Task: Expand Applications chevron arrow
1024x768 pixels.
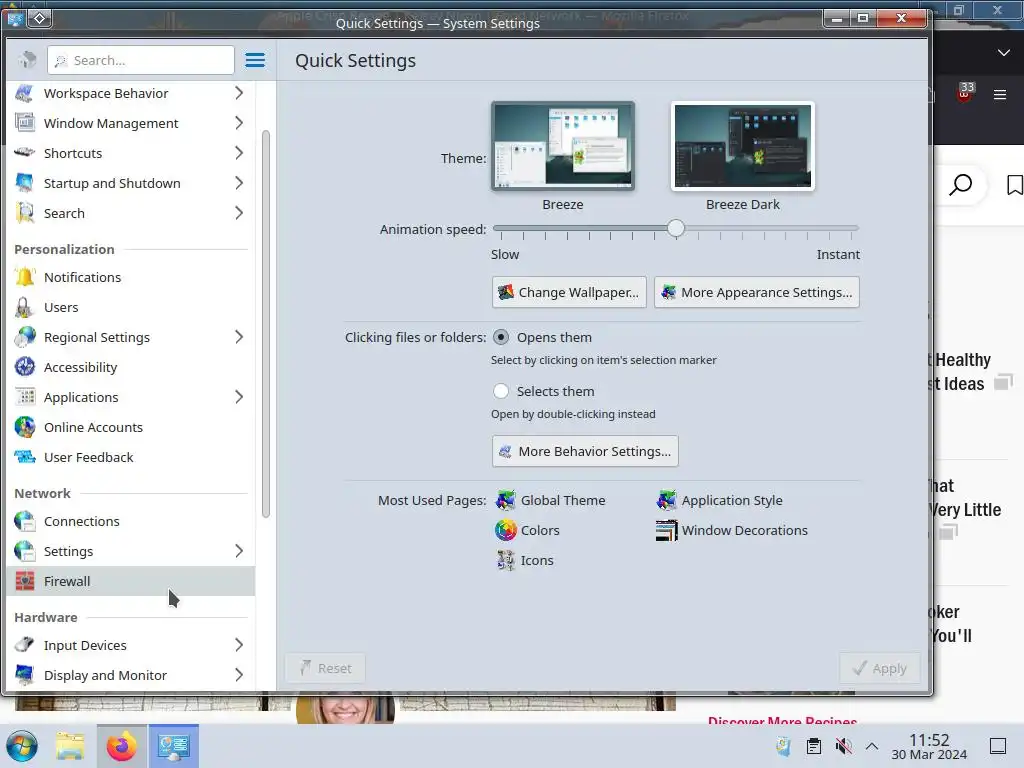Action: click(239, 397)
